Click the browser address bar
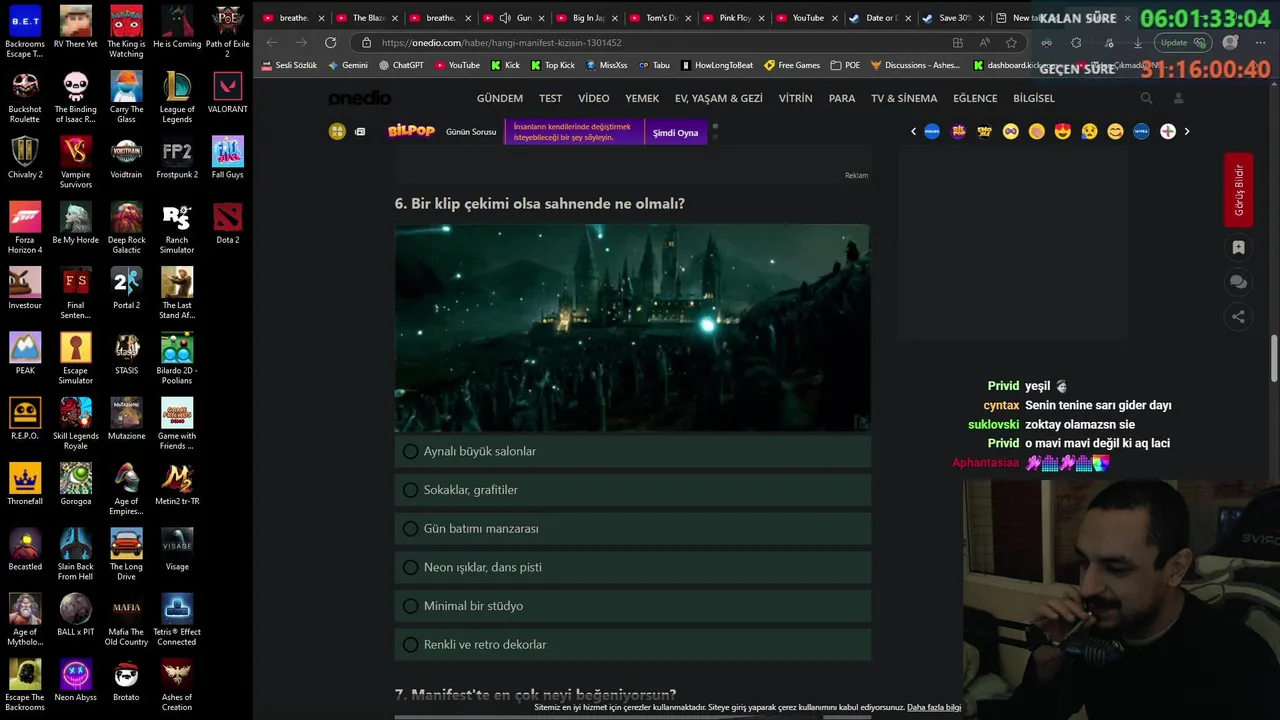The width and height of the screenshot is (1280, 720). click(650, 43)
